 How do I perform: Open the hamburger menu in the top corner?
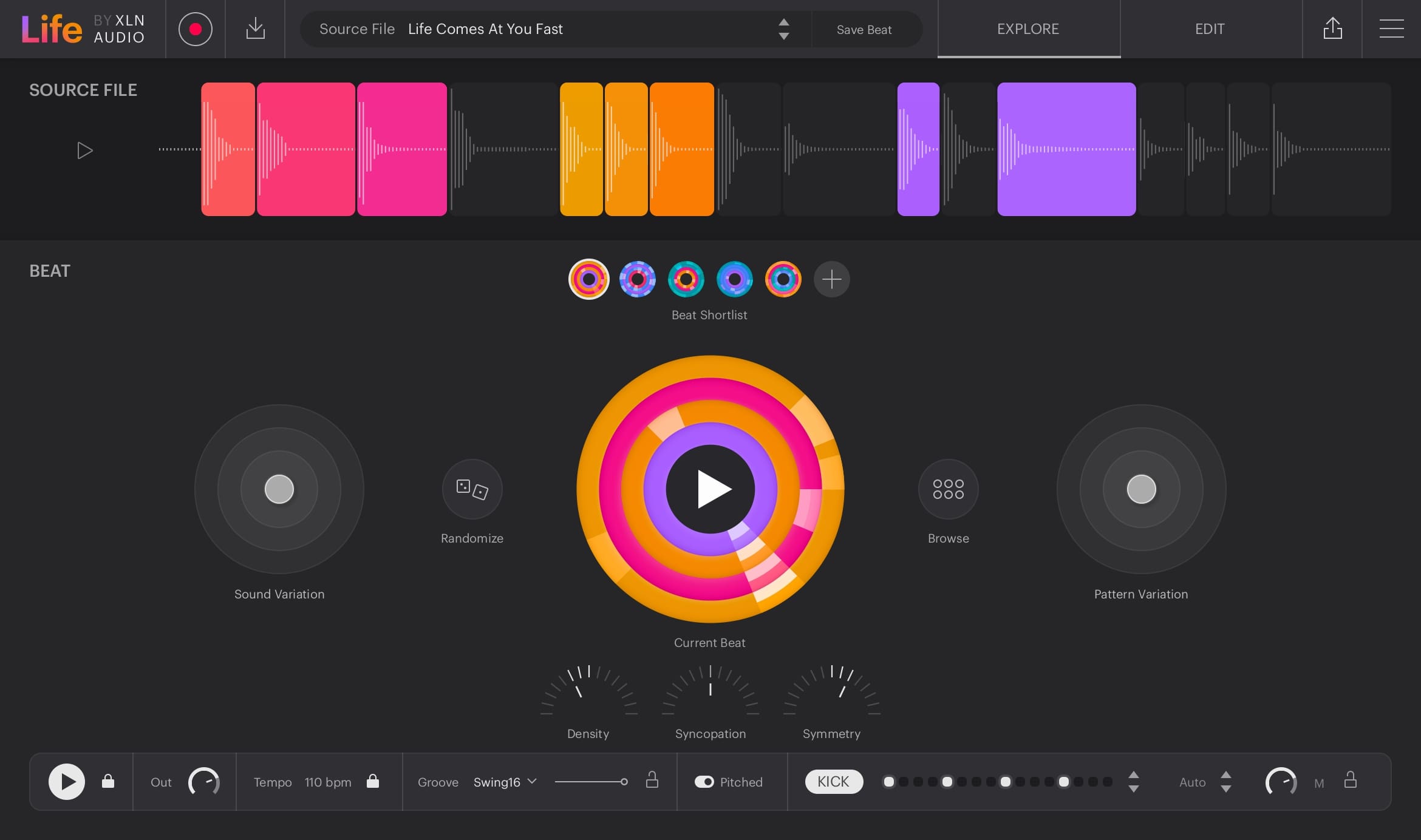1391,28
